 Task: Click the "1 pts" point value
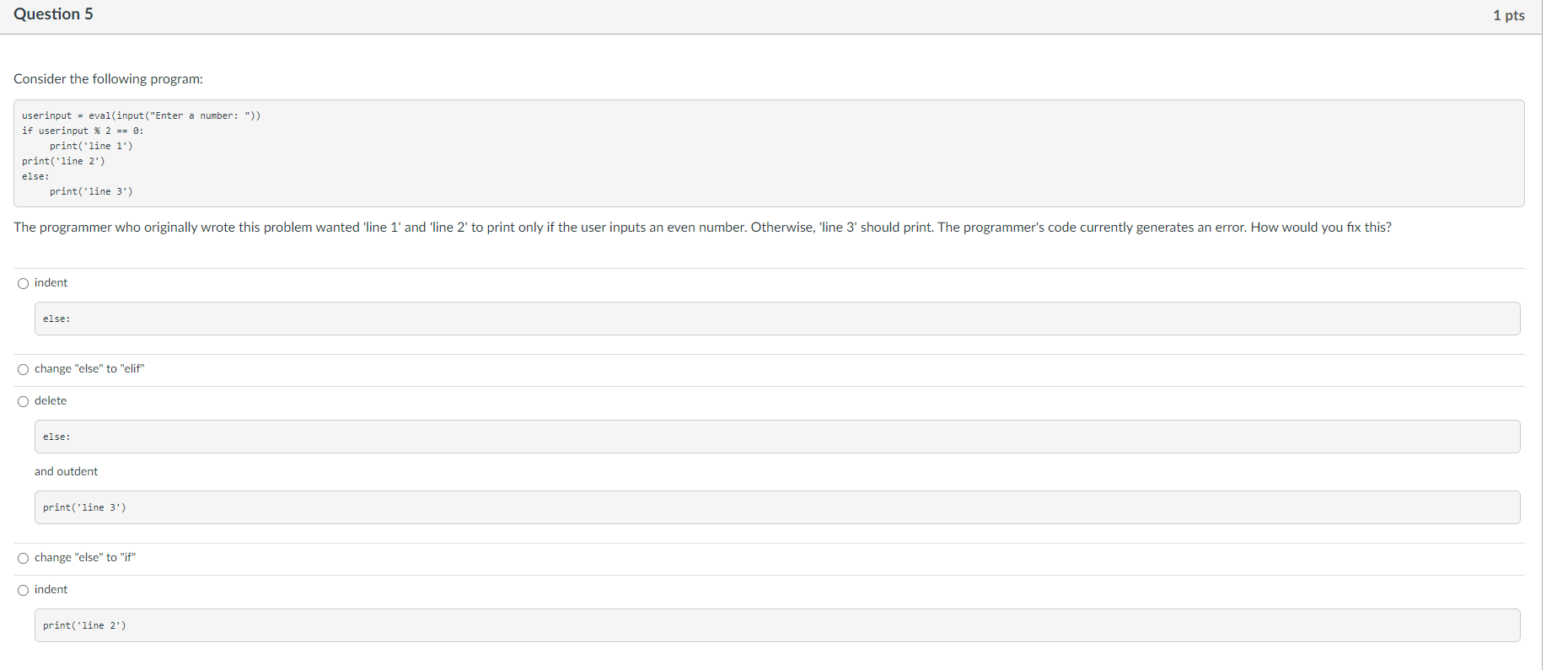1508,15
